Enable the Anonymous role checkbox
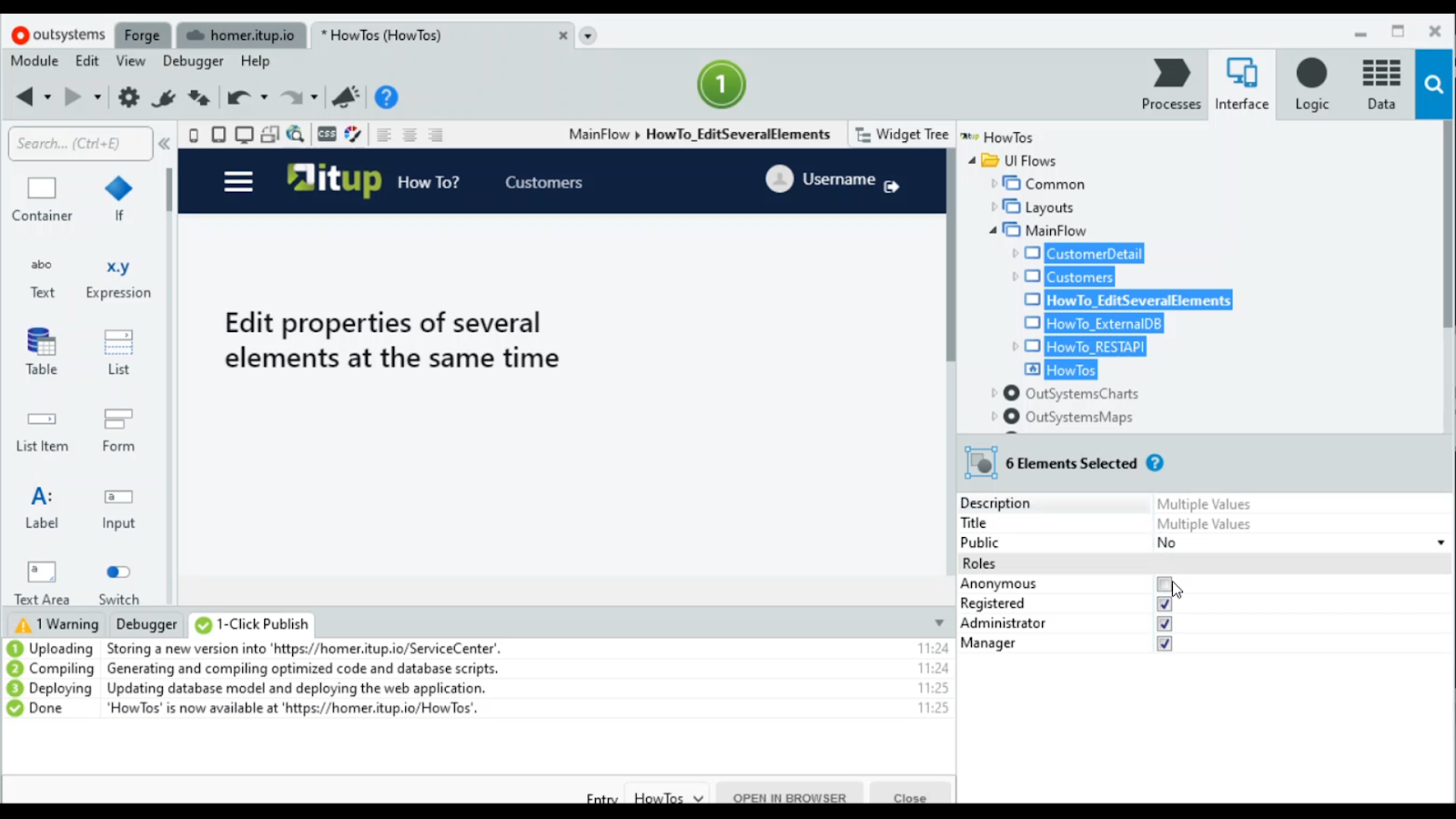Screen dimensions: 1456x819 1164,584
